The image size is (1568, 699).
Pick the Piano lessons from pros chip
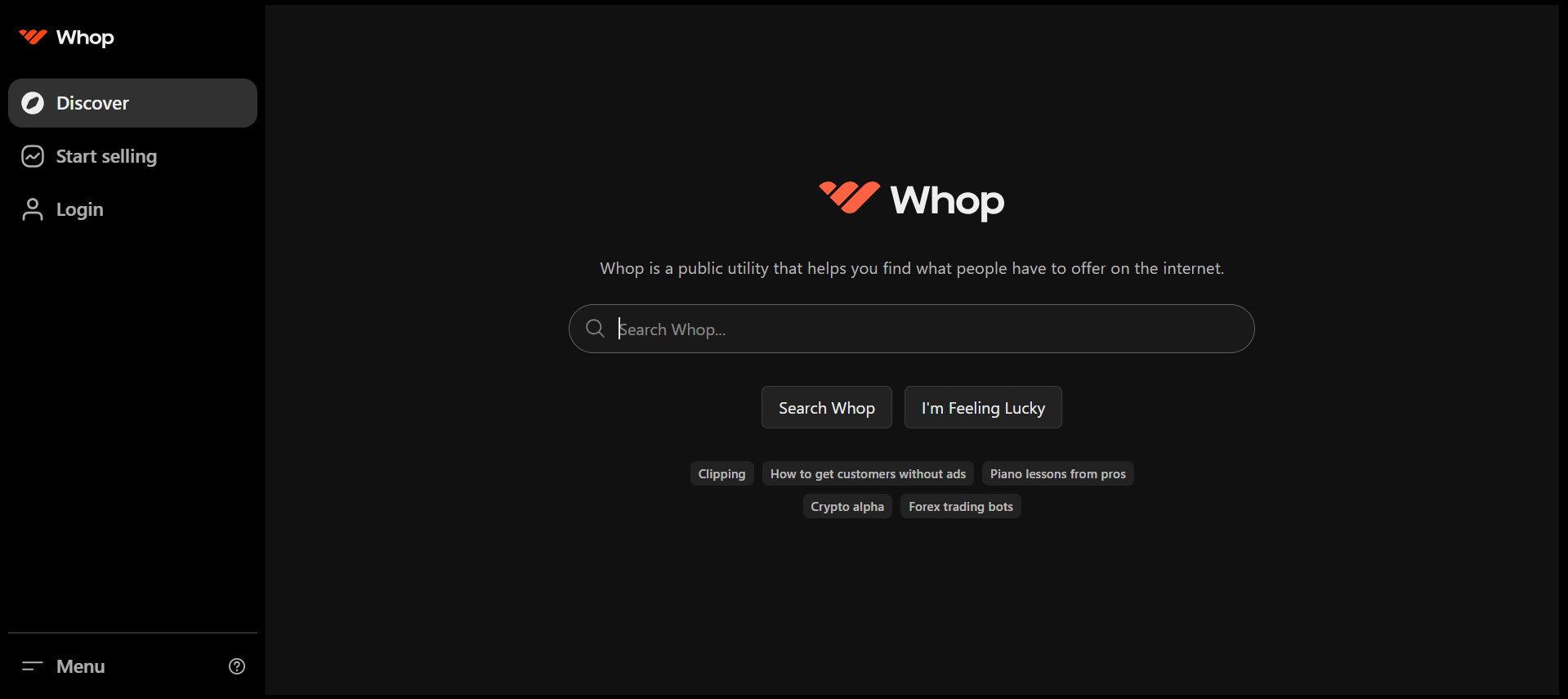click(x=1057, y=474)
